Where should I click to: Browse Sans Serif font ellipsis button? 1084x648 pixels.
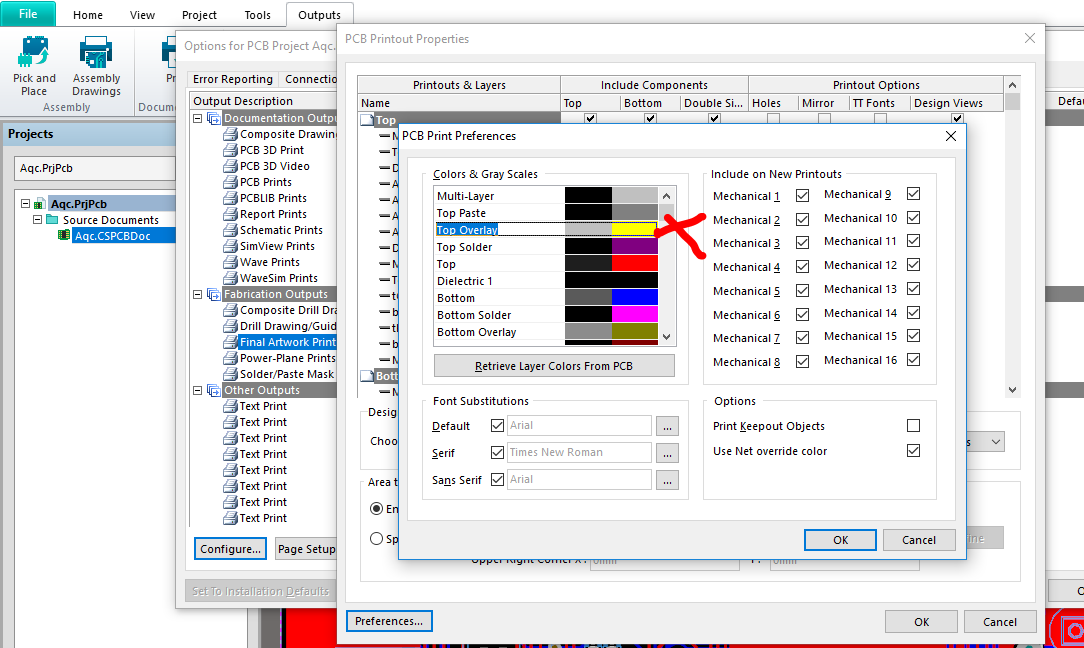click(x=667, y=480)
